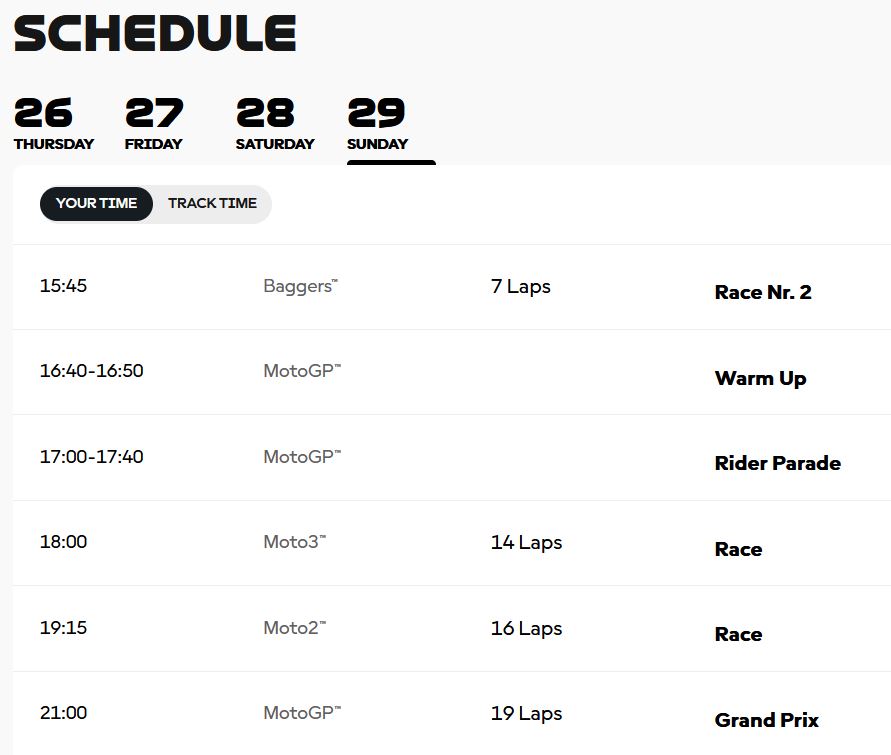The image size is (891, 755).
Task: Click the 16:40-16:50 time slot
Action: pyautogui.click(x=91, y=371)
